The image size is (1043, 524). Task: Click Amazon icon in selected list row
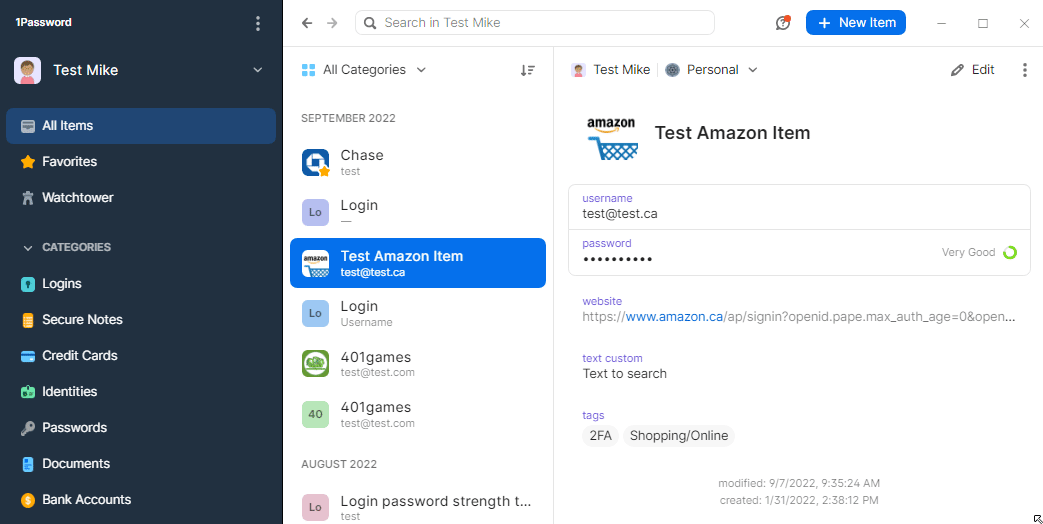point(315,263)
